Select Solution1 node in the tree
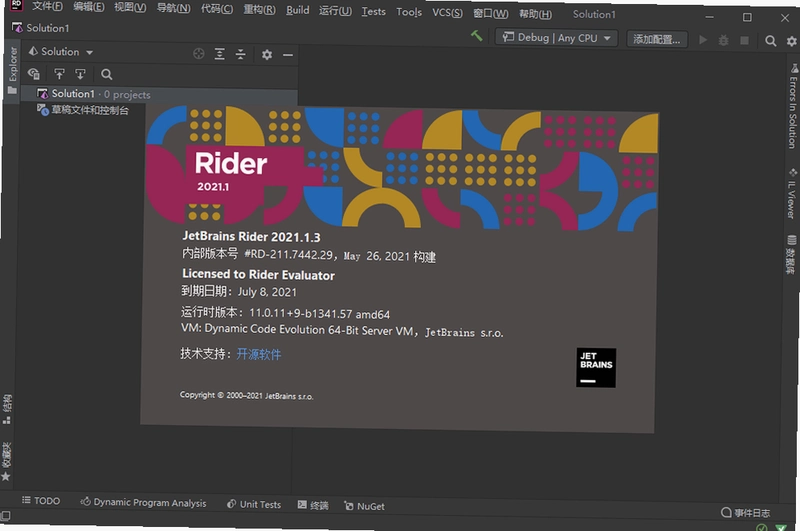 [x=159, y=94]
